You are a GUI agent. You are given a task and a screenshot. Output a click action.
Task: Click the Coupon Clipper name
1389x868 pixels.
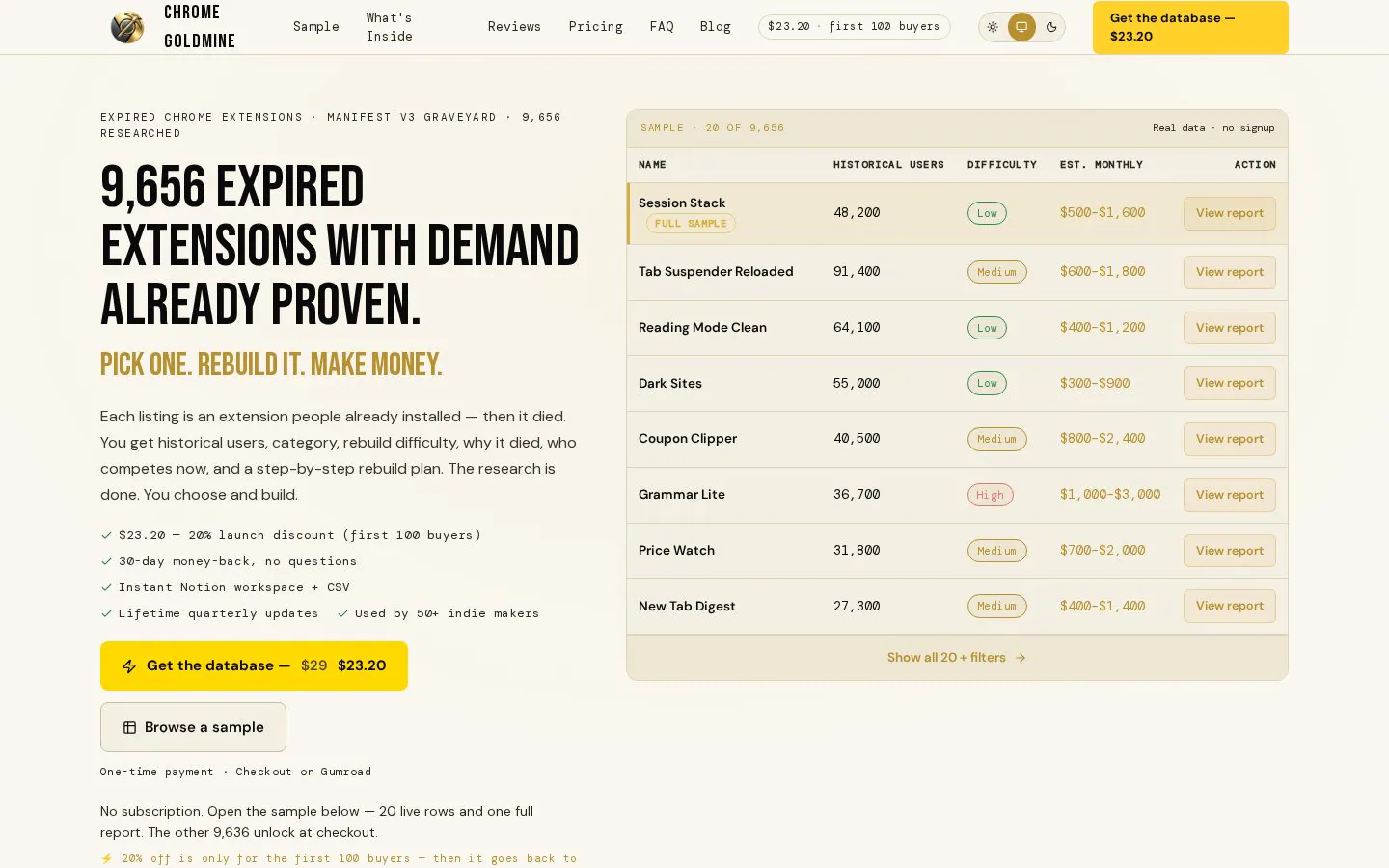[x=688, y=439]
